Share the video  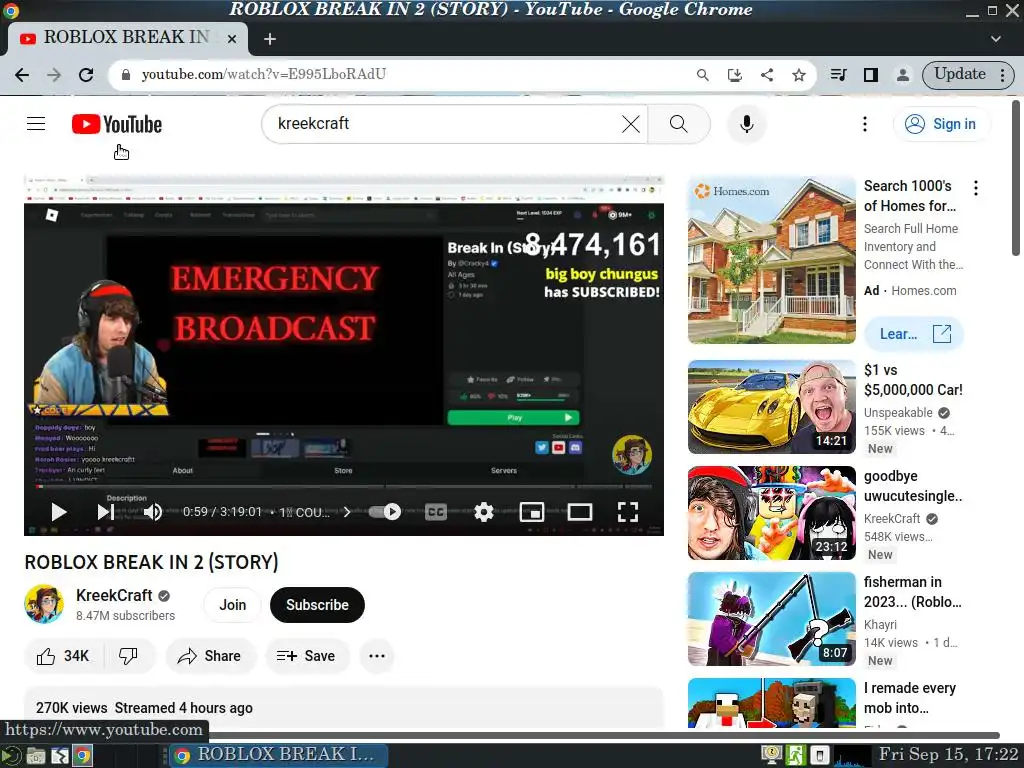click(x=210, y=656)
